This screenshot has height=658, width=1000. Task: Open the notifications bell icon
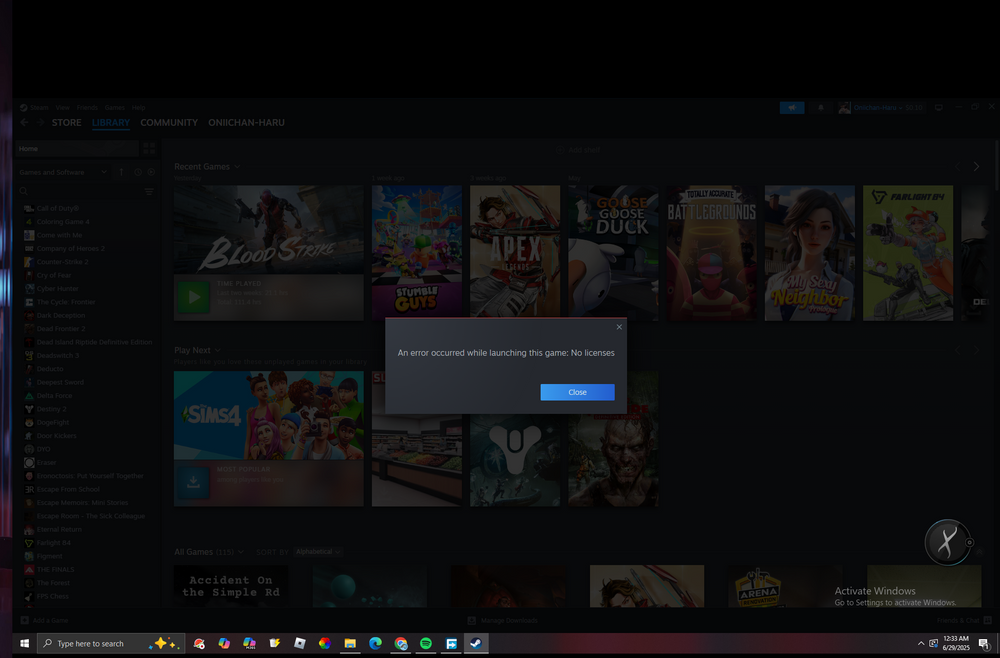coord(821,108)
